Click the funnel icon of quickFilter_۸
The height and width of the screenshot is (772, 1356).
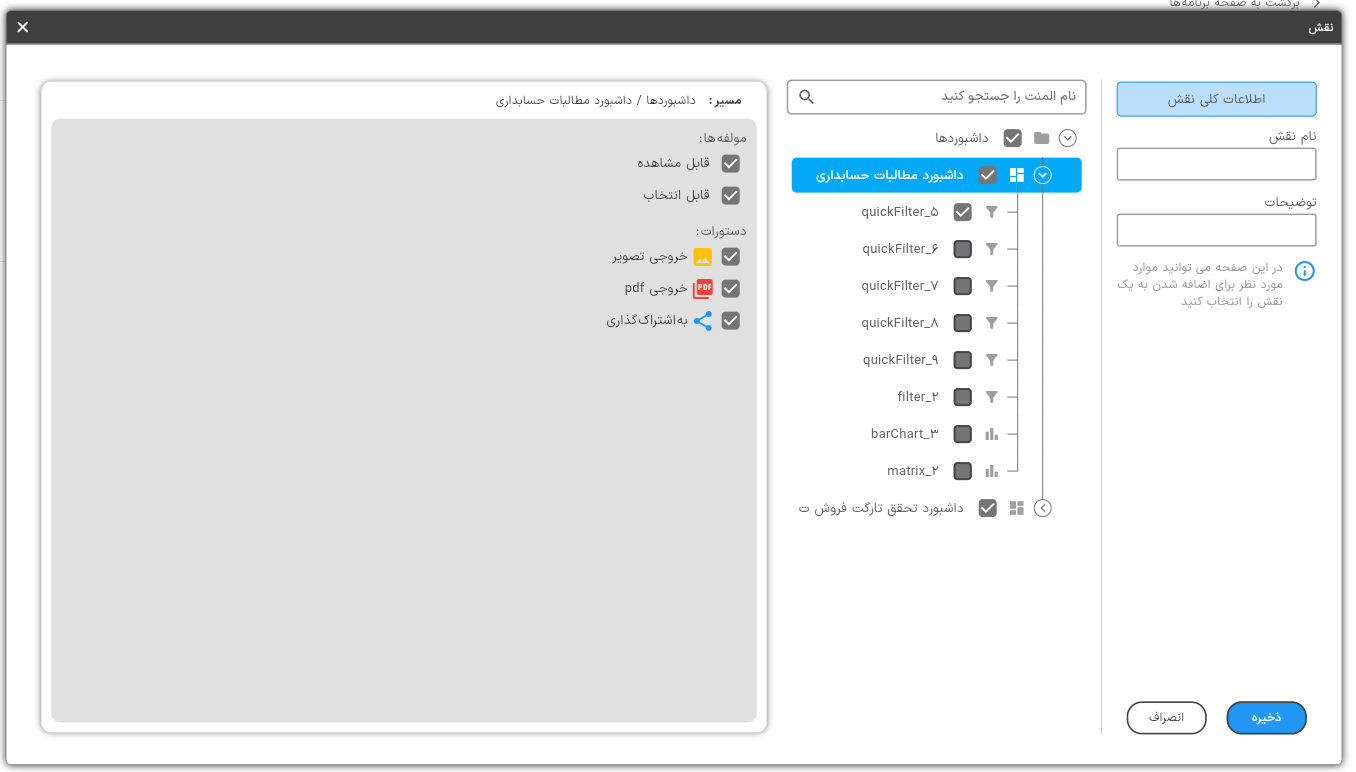tap(992, 323)
